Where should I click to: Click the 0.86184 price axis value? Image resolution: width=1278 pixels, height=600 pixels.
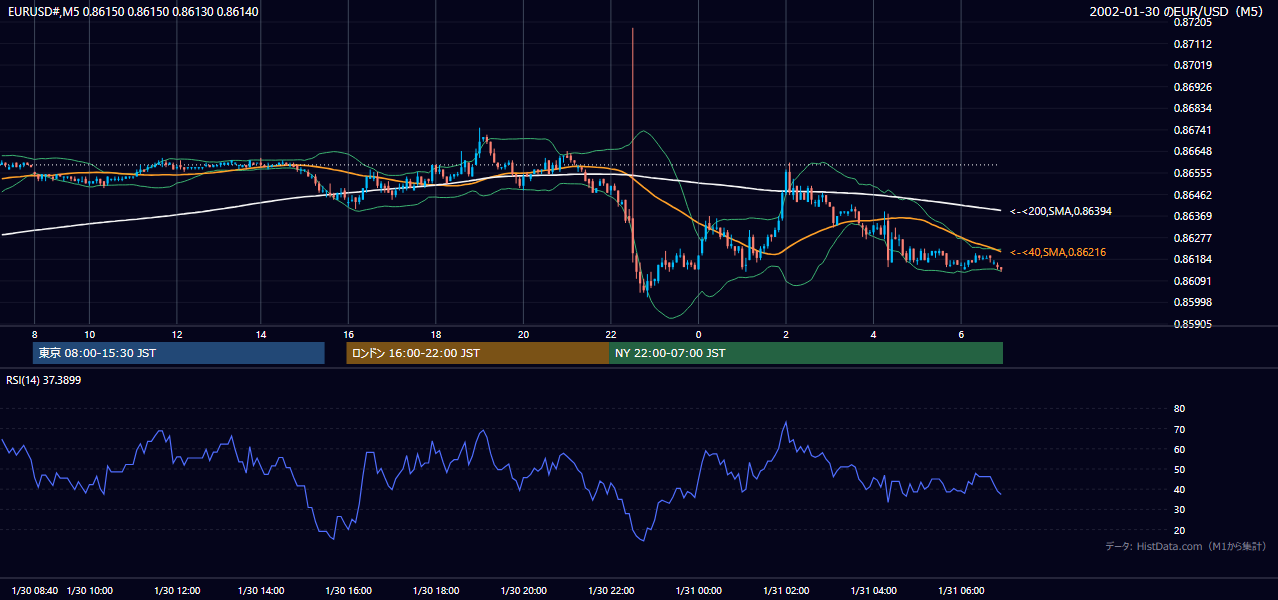(1192, 259)
